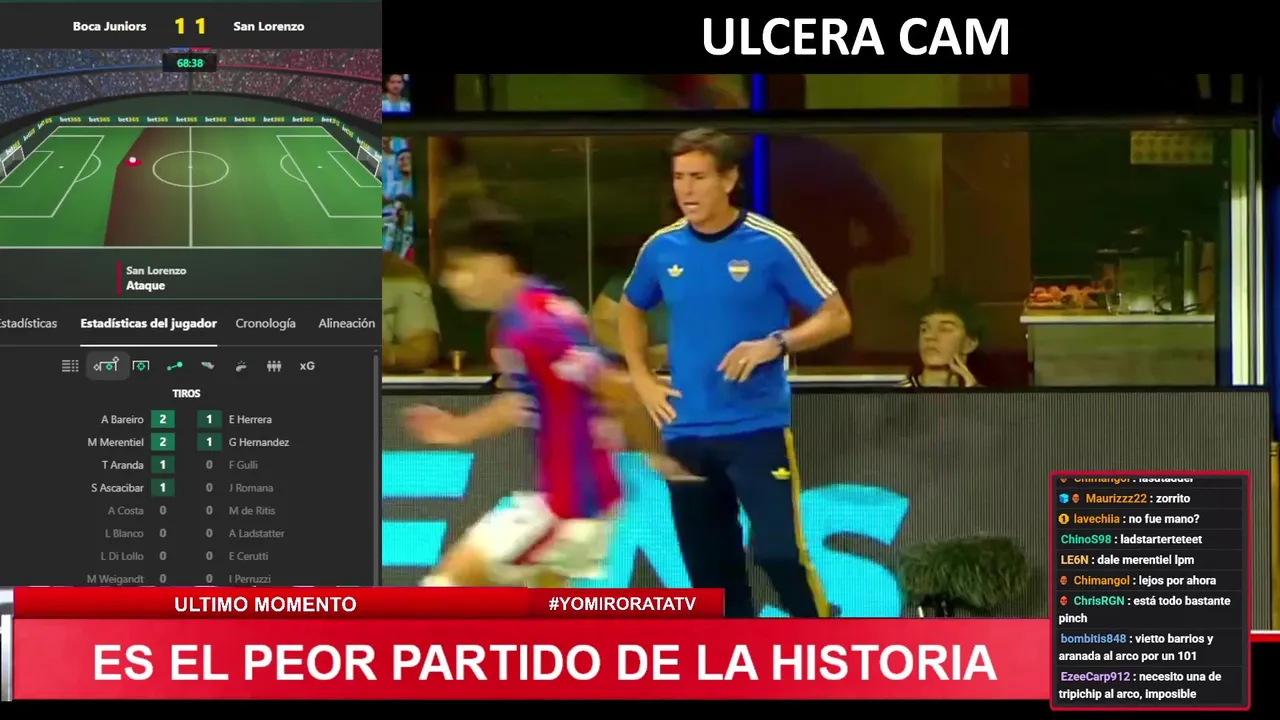1280x720 pixels.
Task: Open the Estadísticas tab
Action: [28, 323]
